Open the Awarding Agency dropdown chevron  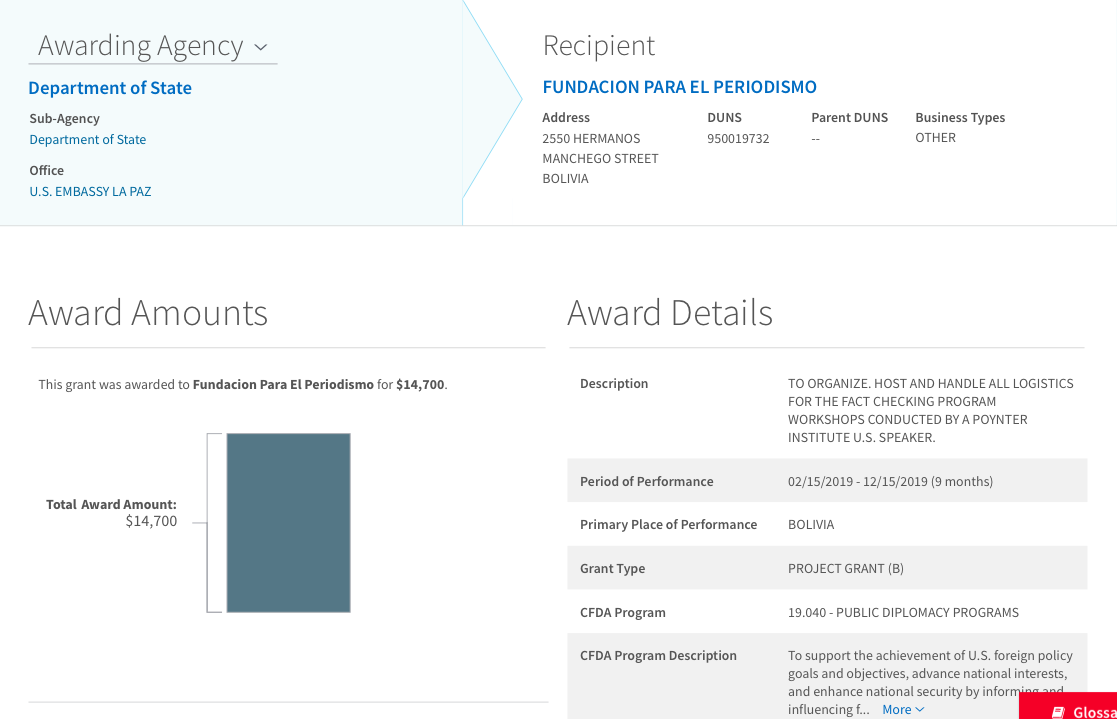pos(261,47)
